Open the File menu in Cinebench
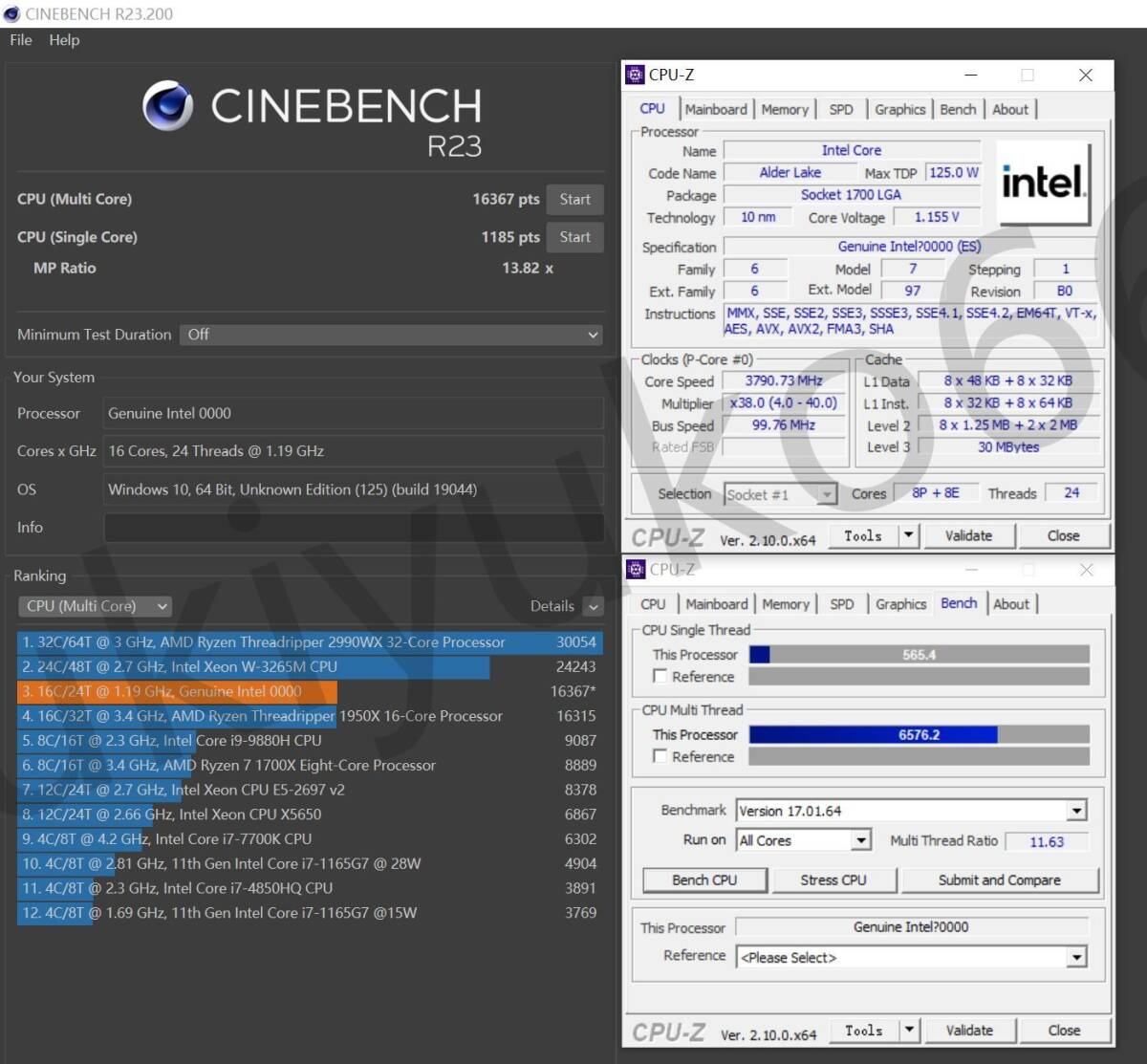This screenshot has height=1064, width=1147. point(20,40)
